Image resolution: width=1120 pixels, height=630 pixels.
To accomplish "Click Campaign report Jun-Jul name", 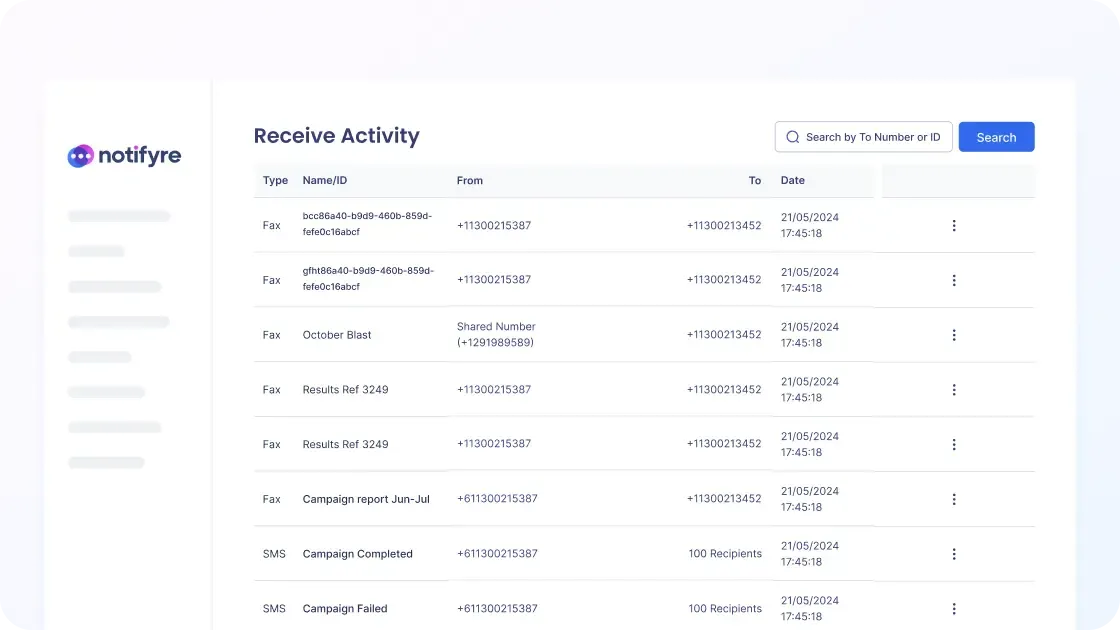I will click(366, 499).
